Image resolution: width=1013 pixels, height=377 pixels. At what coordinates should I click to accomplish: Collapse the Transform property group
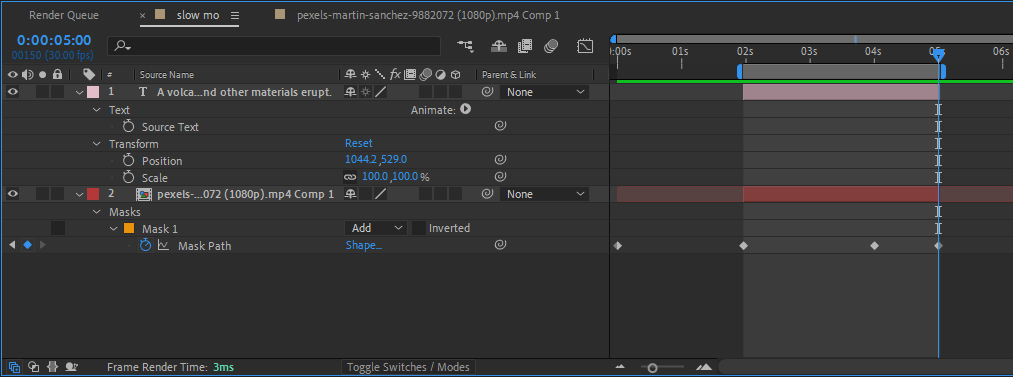tap(96, 144)
